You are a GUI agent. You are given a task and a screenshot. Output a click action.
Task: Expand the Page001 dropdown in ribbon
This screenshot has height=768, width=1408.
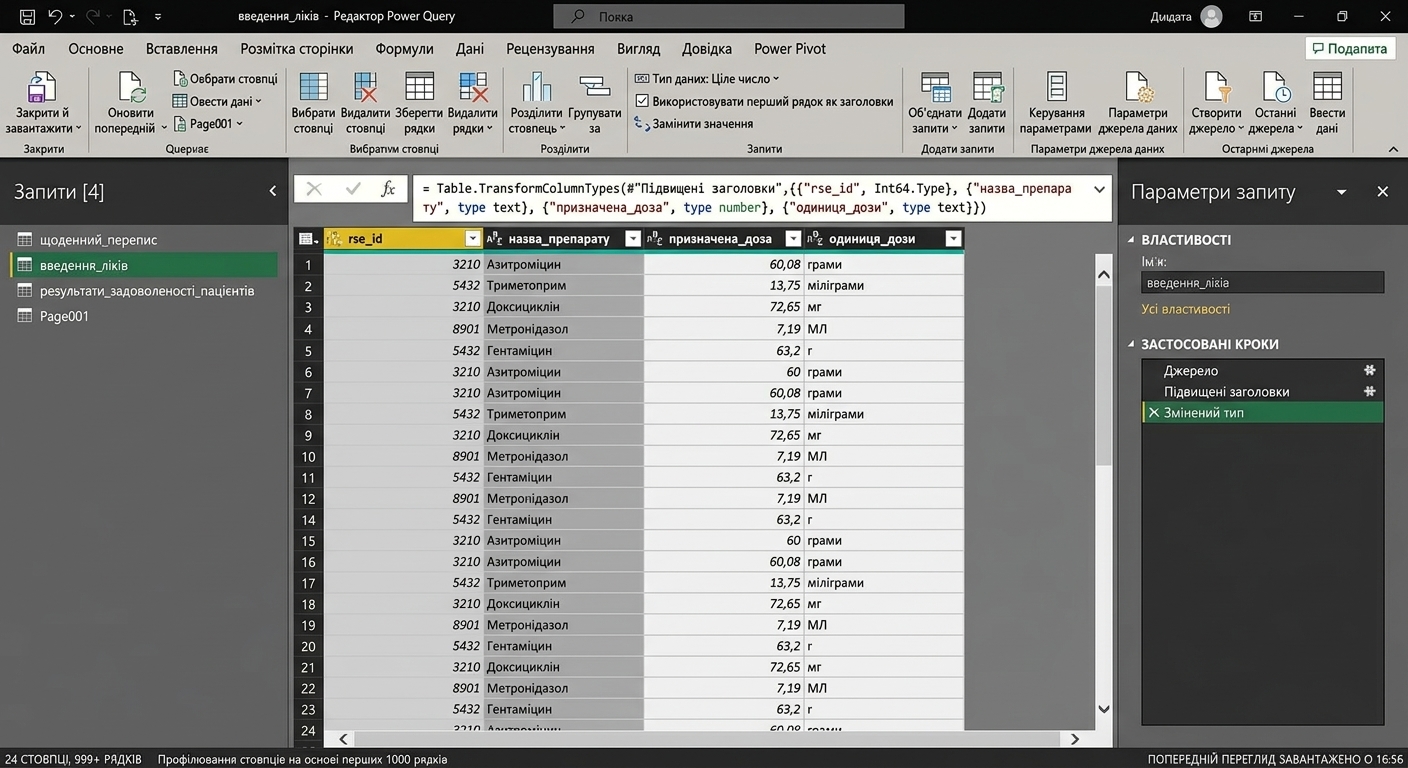(208, 124)
